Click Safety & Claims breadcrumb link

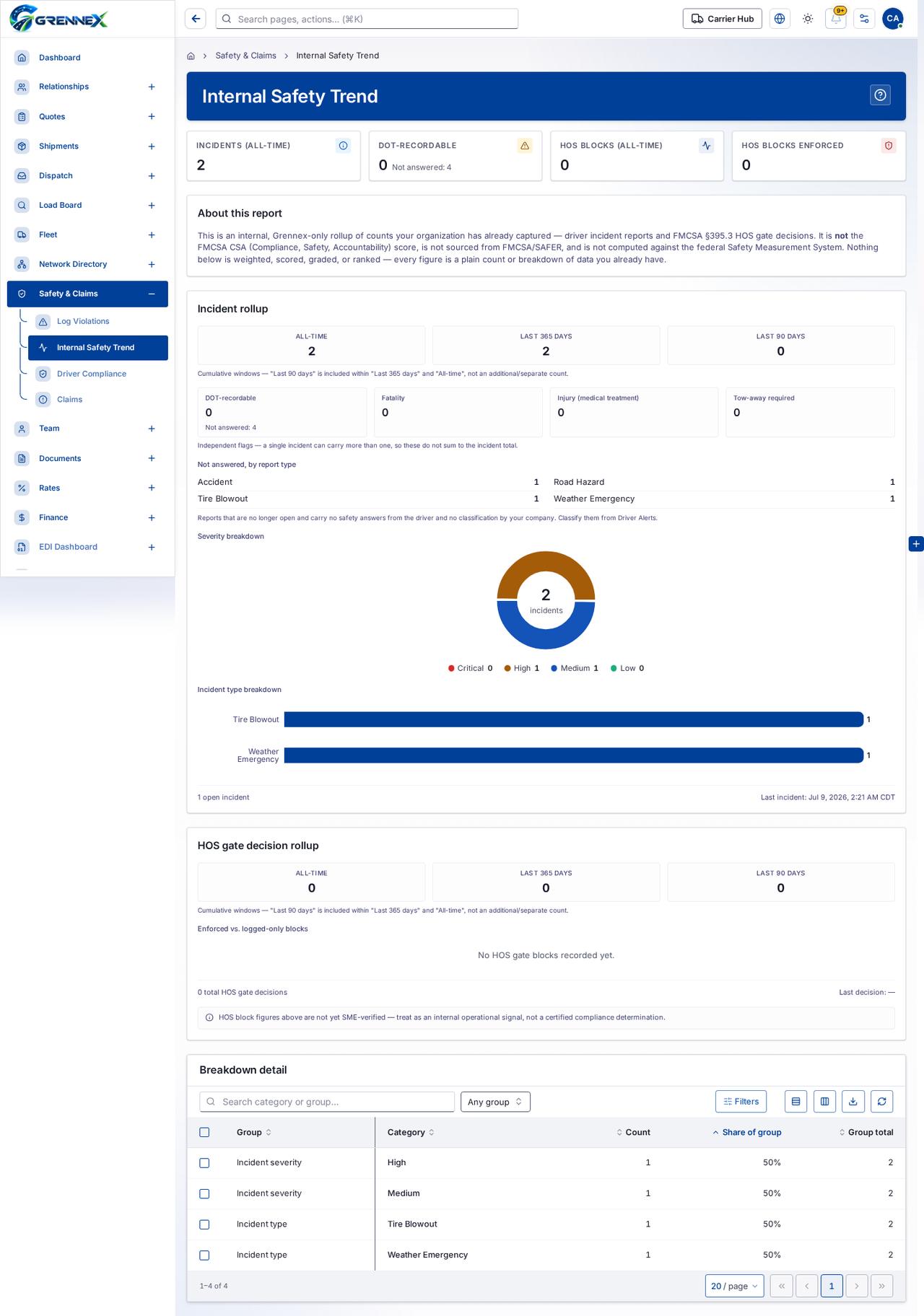pos(245,56)
